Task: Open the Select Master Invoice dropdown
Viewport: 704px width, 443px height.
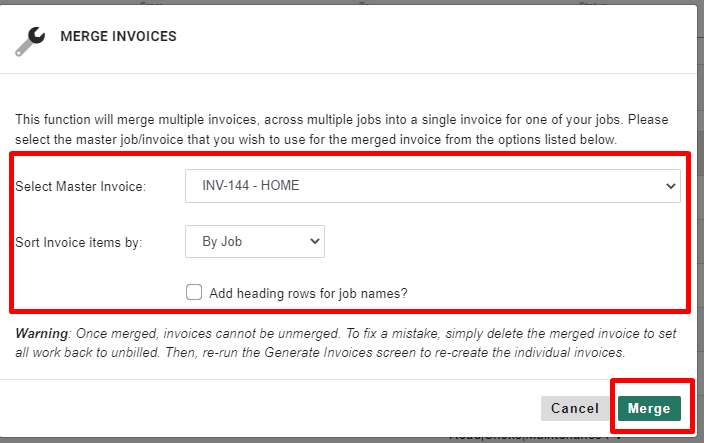Action: coord(433,186)
